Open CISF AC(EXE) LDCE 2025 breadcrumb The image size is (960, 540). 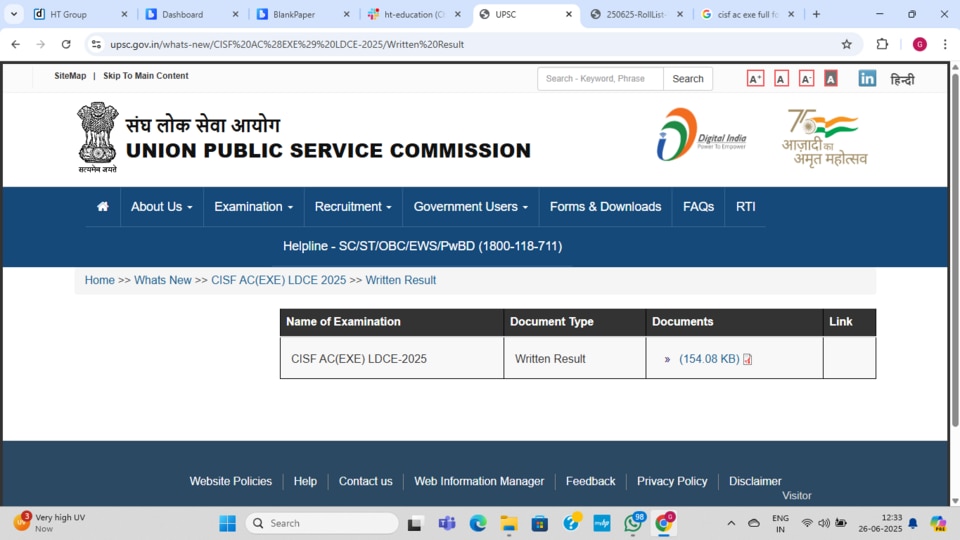[x=279, y=280]
